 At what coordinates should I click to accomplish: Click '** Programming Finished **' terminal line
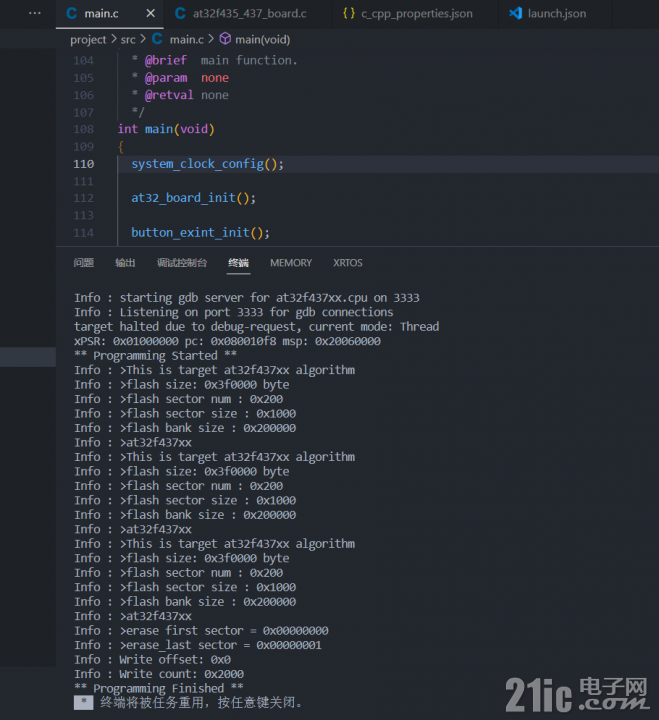[x=159, y=688]
